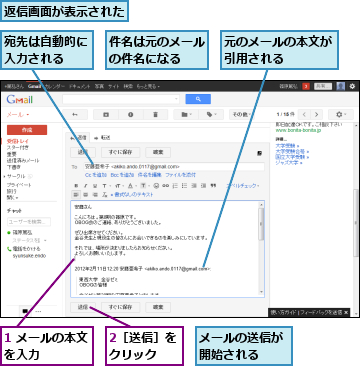Click the red 作成 compose button
The height and width of the screenshot is (366, 360).
27,130
